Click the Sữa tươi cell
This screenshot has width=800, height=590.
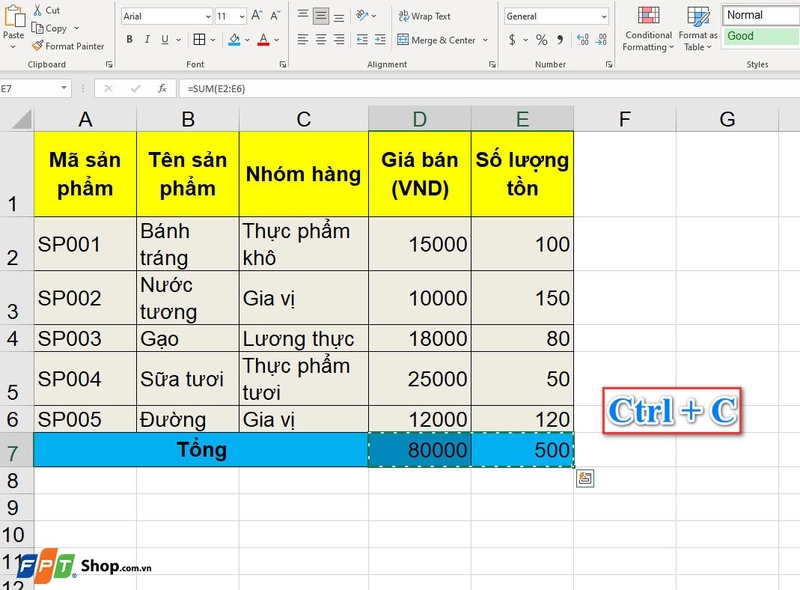point(188,379)
